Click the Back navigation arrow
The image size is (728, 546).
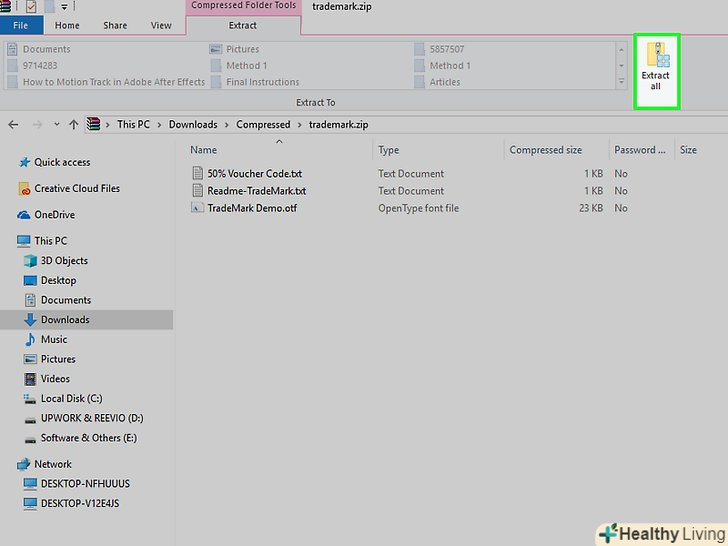pos(13,124)
